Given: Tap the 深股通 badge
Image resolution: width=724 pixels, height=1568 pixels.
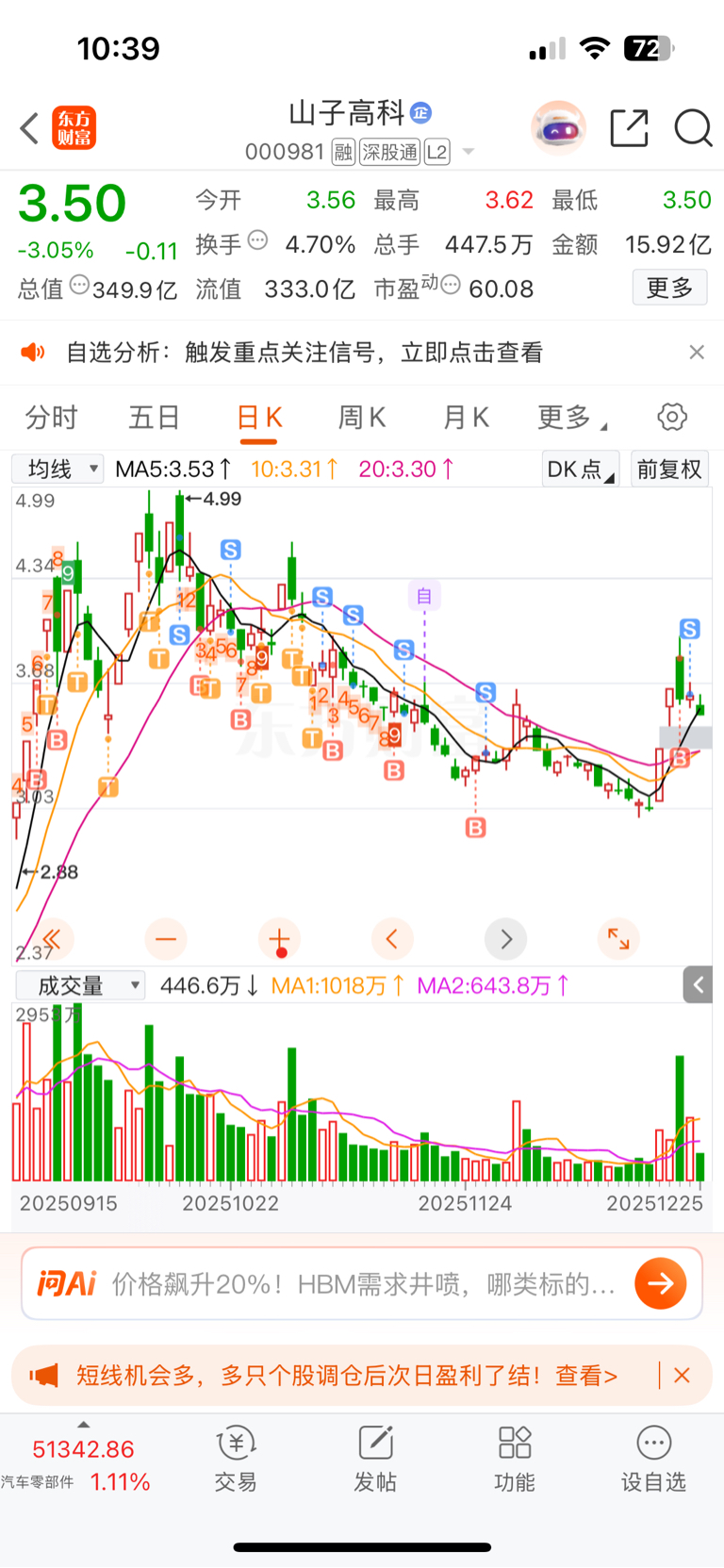Looking at the screenshot, I should pos(390,153).
